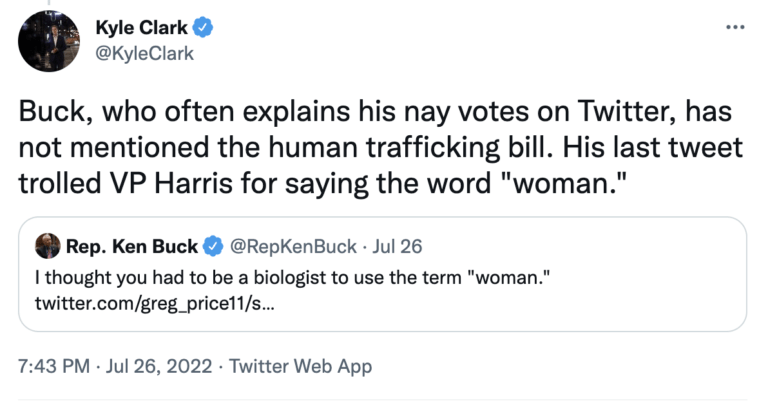Open the Twitter Web App source link
The height and width of the screenshot is (403, 768).
[300, 367]
